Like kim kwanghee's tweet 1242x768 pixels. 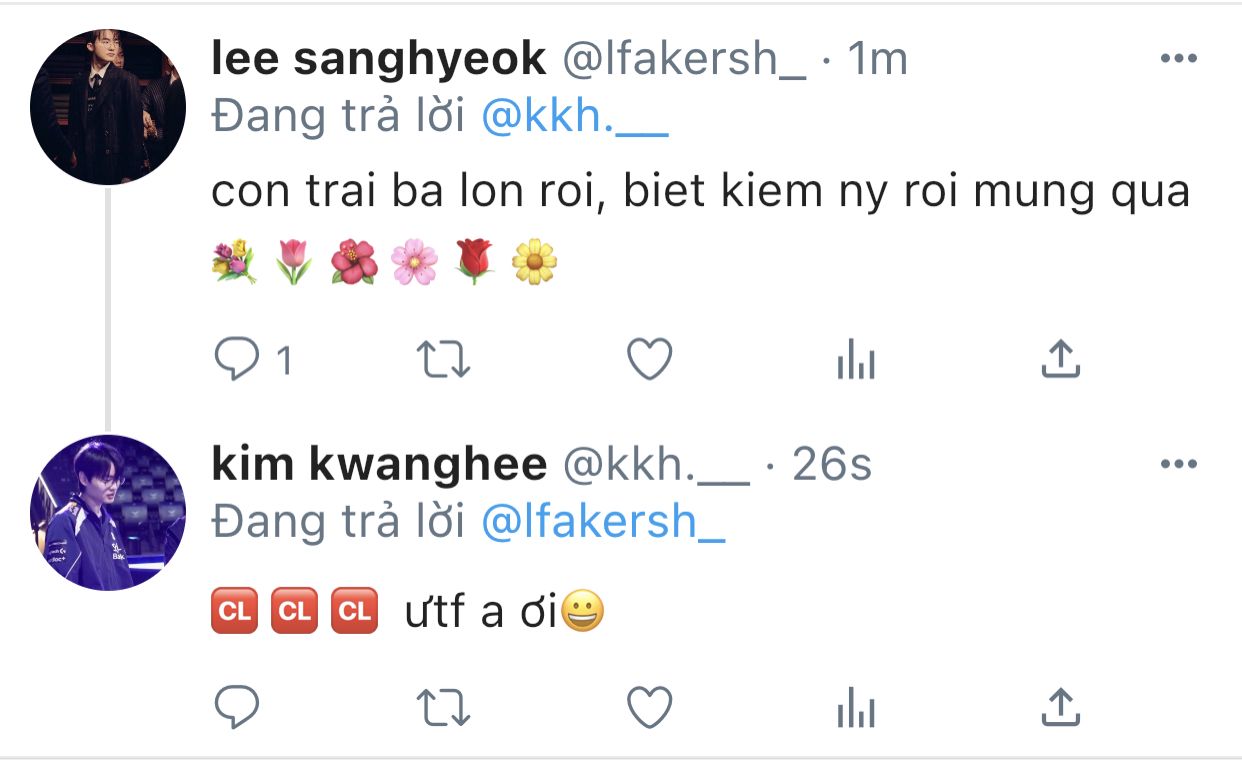point(649,709)
